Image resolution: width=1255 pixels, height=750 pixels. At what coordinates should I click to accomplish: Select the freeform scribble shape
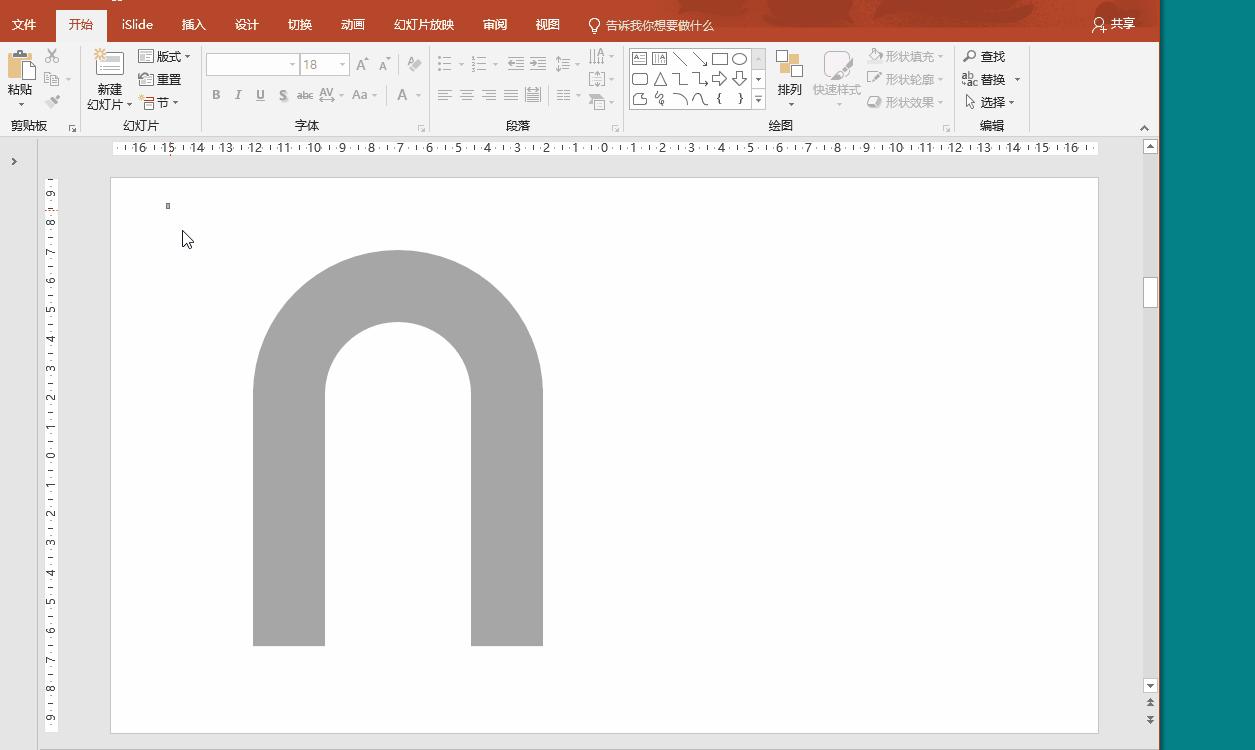[660, 99]
